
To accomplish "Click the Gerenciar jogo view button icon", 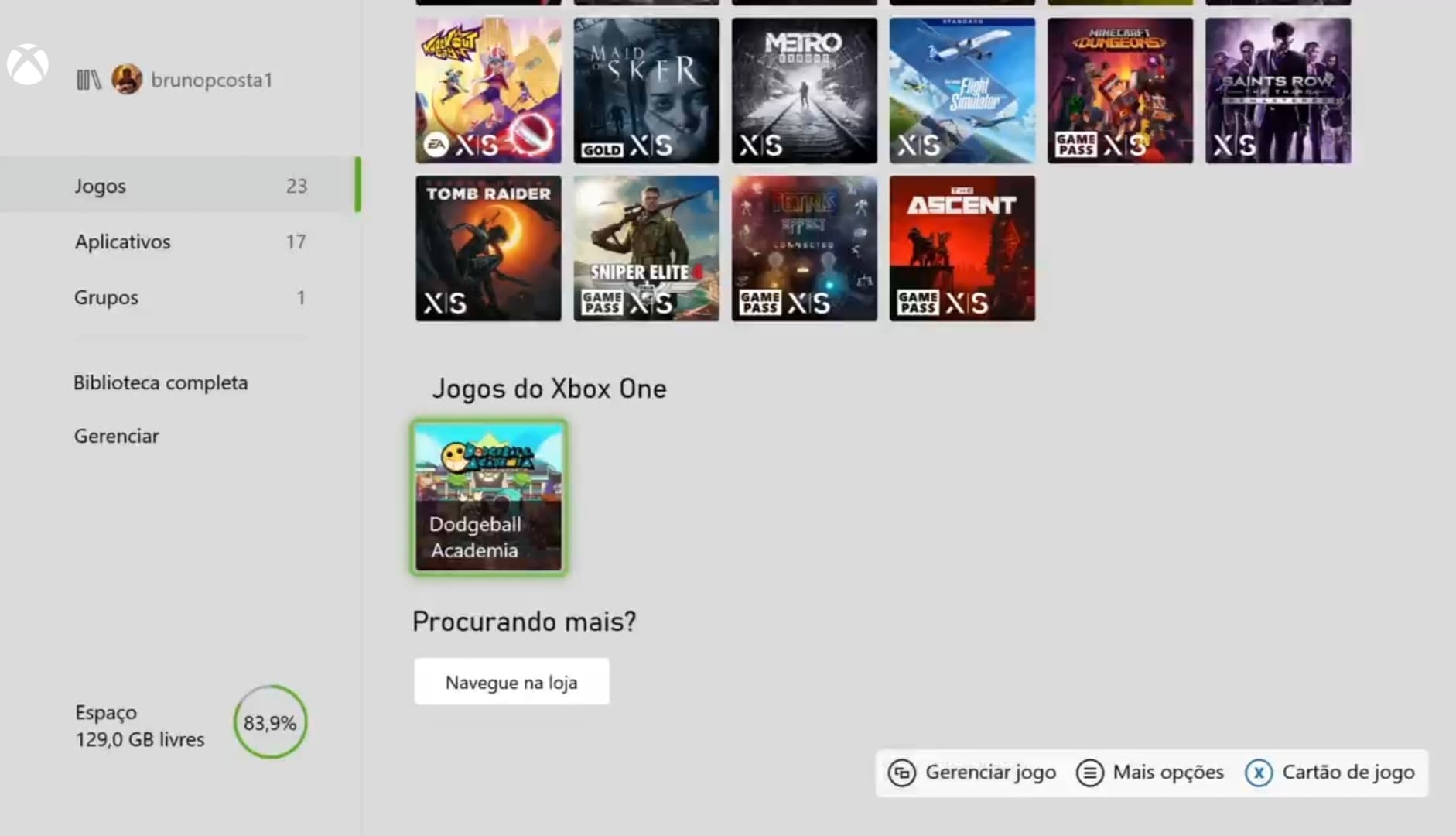I will pos(902,773).
